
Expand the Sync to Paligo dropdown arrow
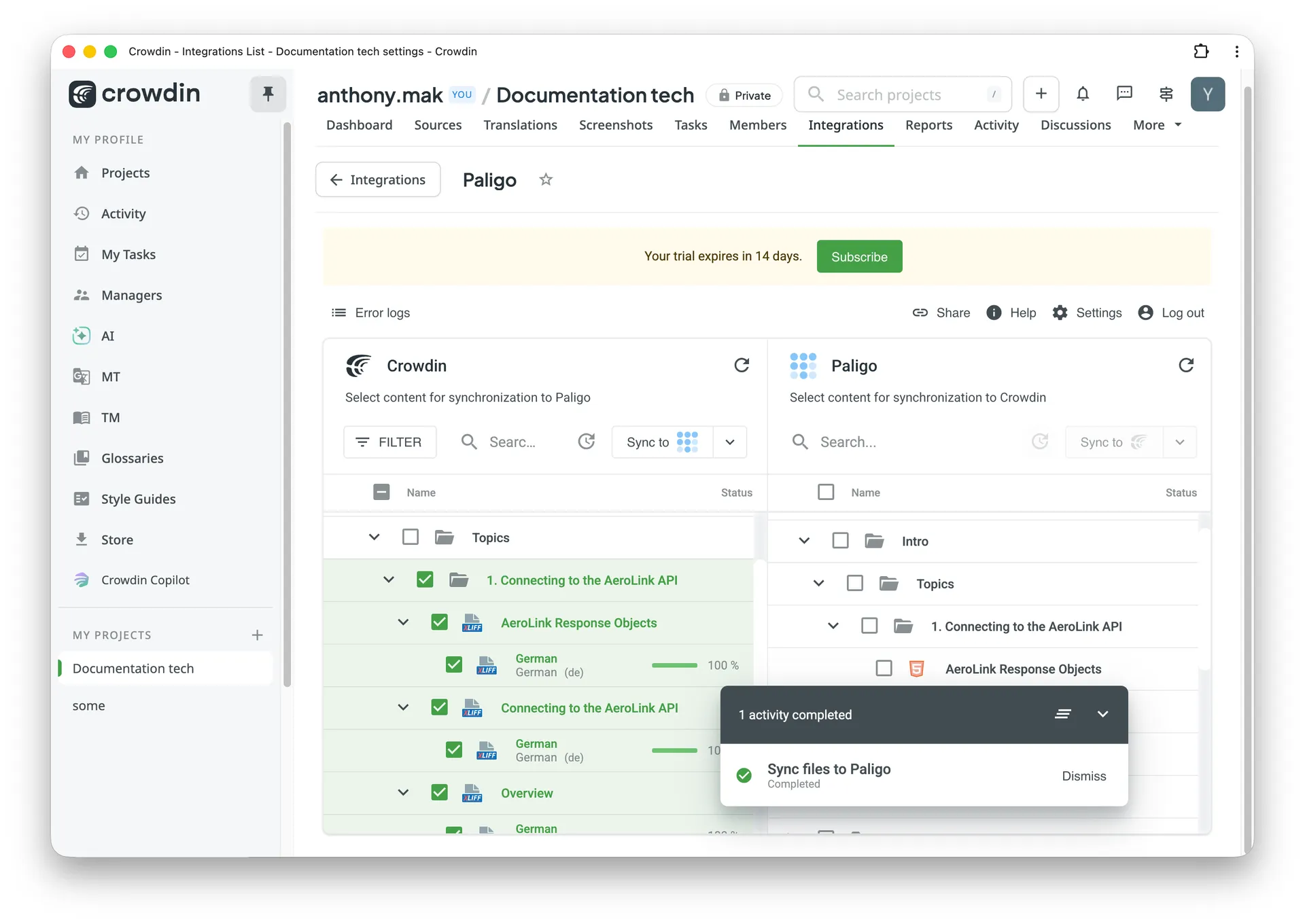click(729, 442)
